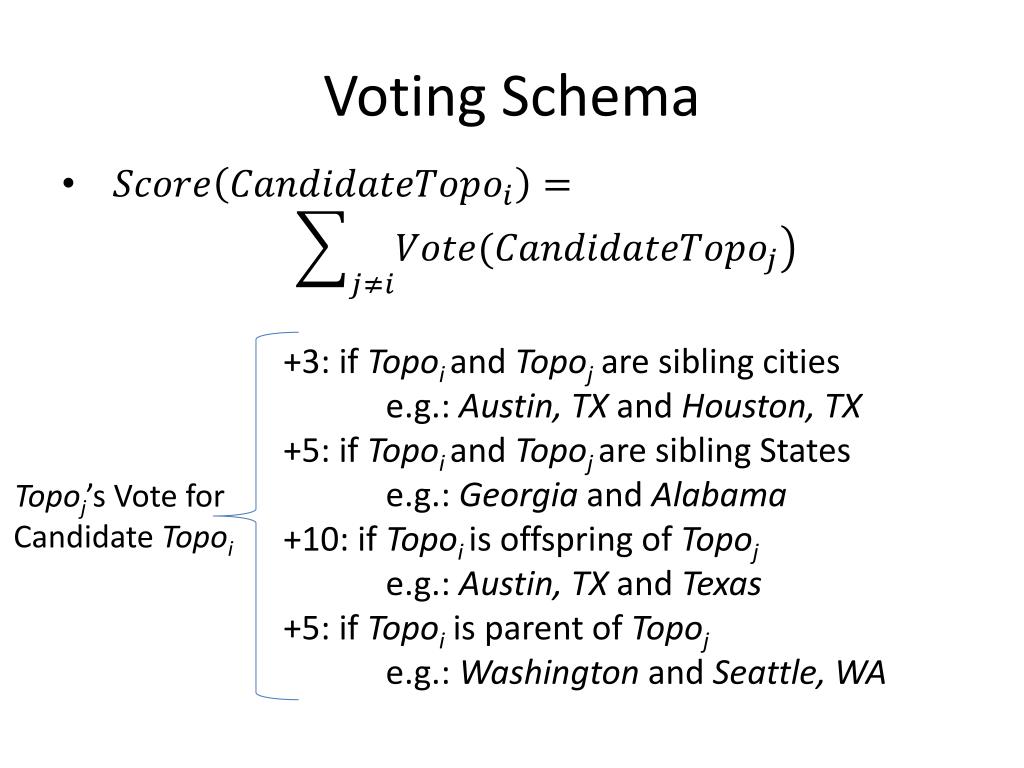Click the Austin, TX and Houston, TX example
Image resolution: width=1024 pixels, height=768 pixels.
pyautogui.click(x=624, y=406)
